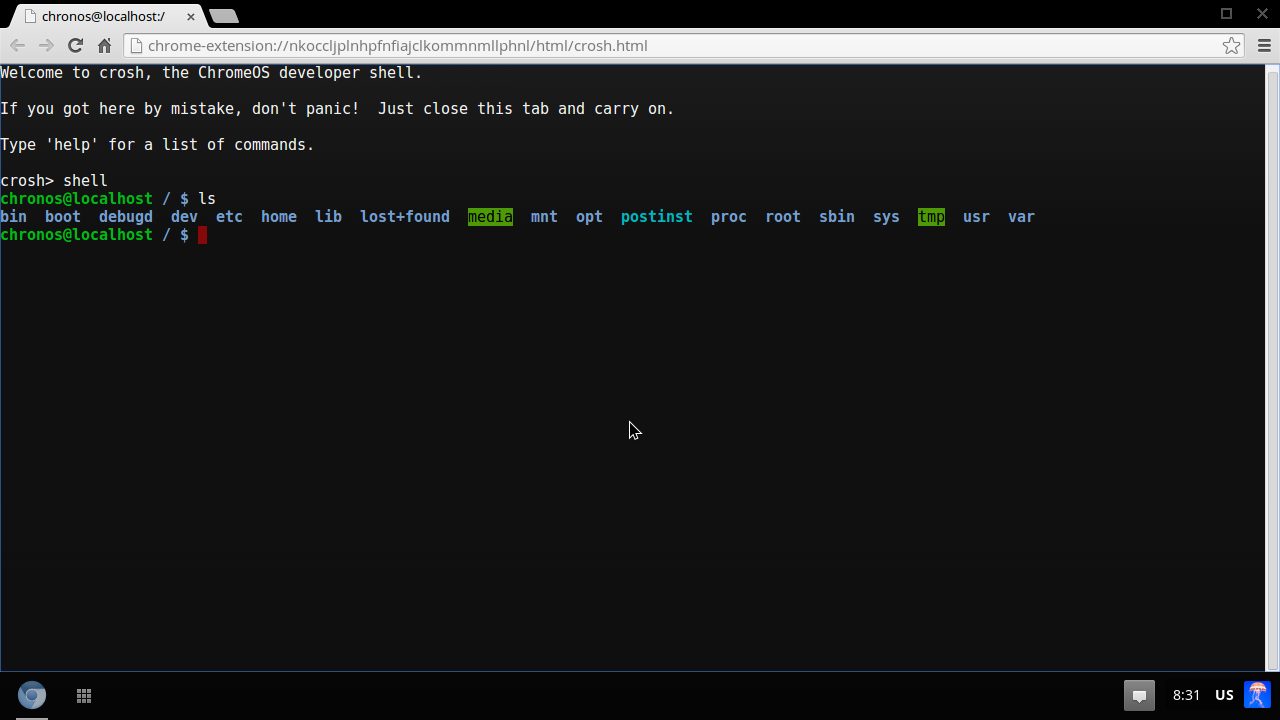Screen dimensions: 1280x720
Task: Click the browser Back arrow button
Action: click(x=17, y=46)
